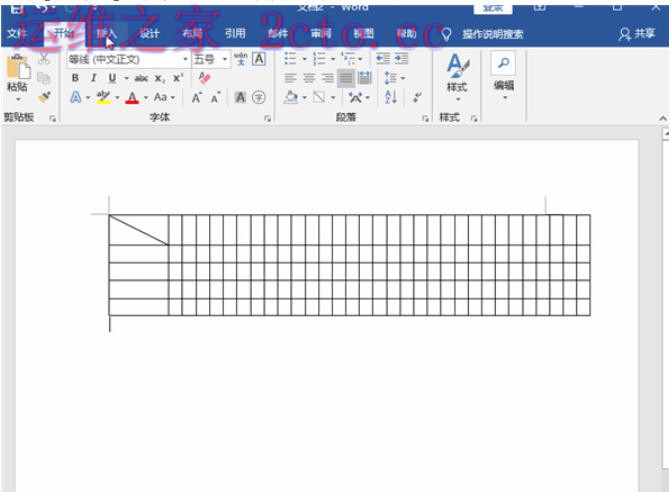
Task: Toggle Bold formatting
Action: point(75,78)
